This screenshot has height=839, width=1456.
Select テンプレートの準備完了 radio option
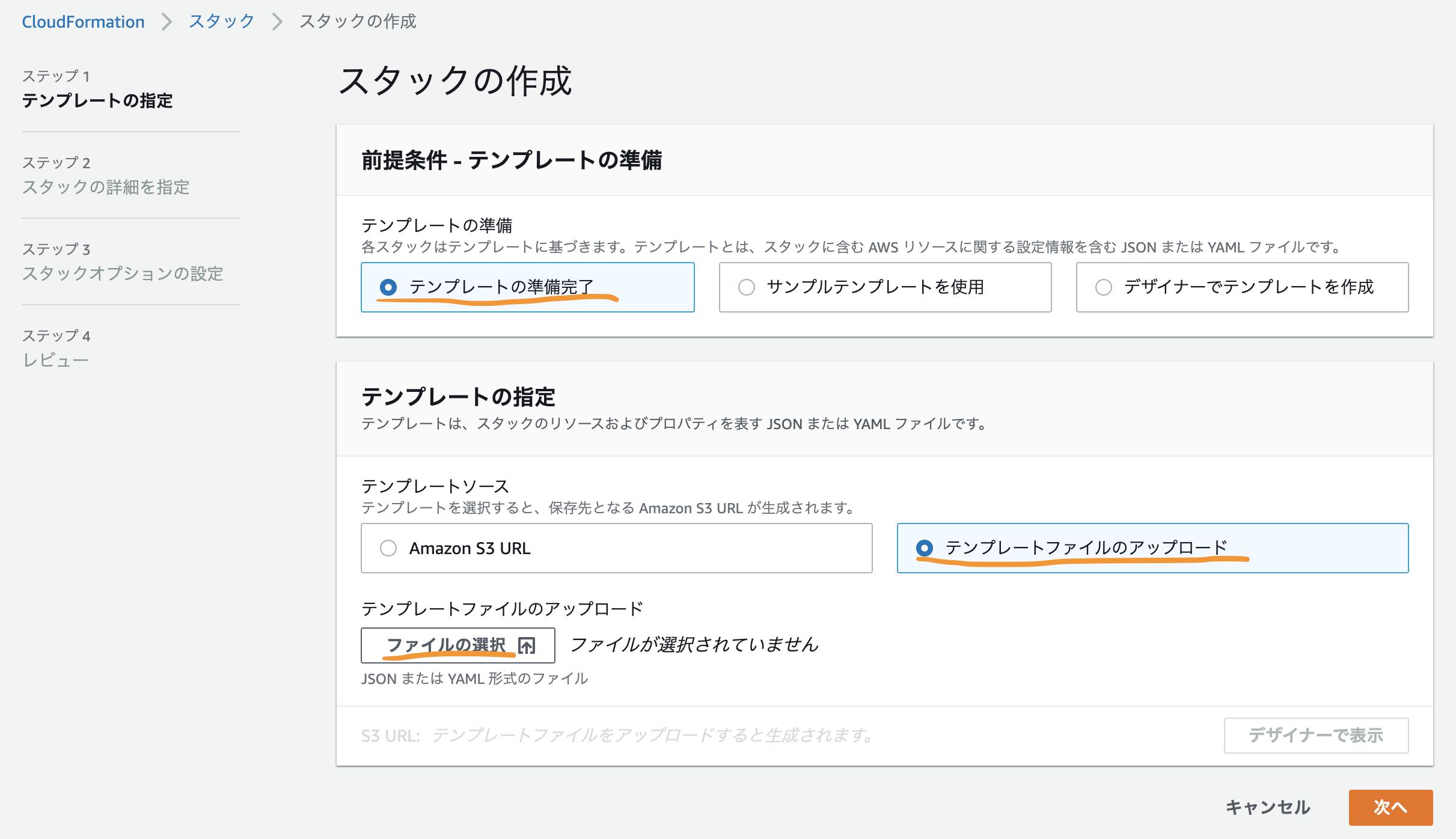point(388,287)
